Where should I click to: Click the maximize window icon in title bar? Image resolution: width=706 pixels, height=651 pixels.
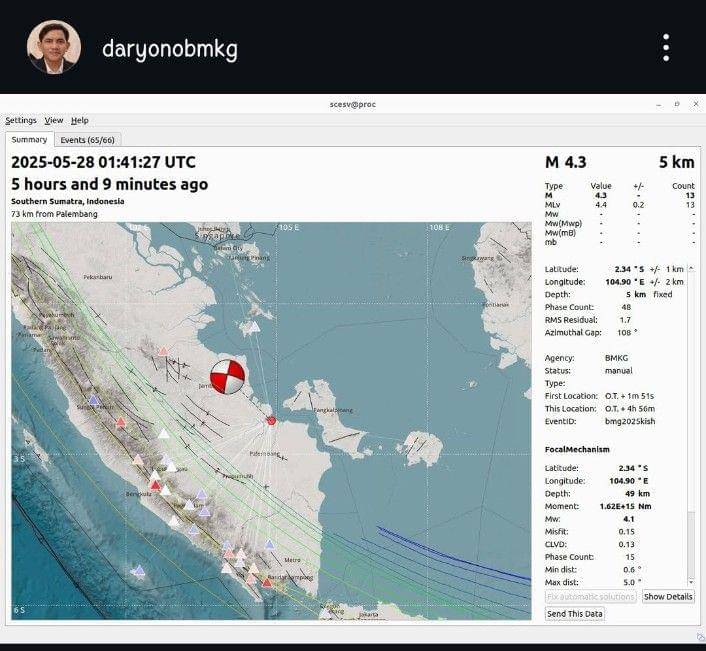[x=675, y=104]
